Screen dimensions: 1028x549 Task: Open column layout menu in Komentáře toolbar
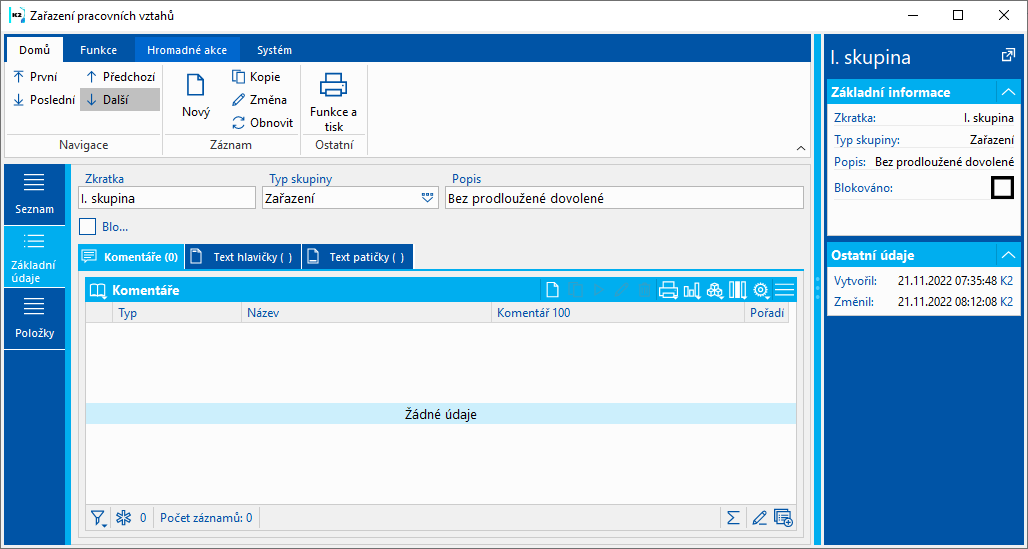pyautogui.click(x=738, y=290)
